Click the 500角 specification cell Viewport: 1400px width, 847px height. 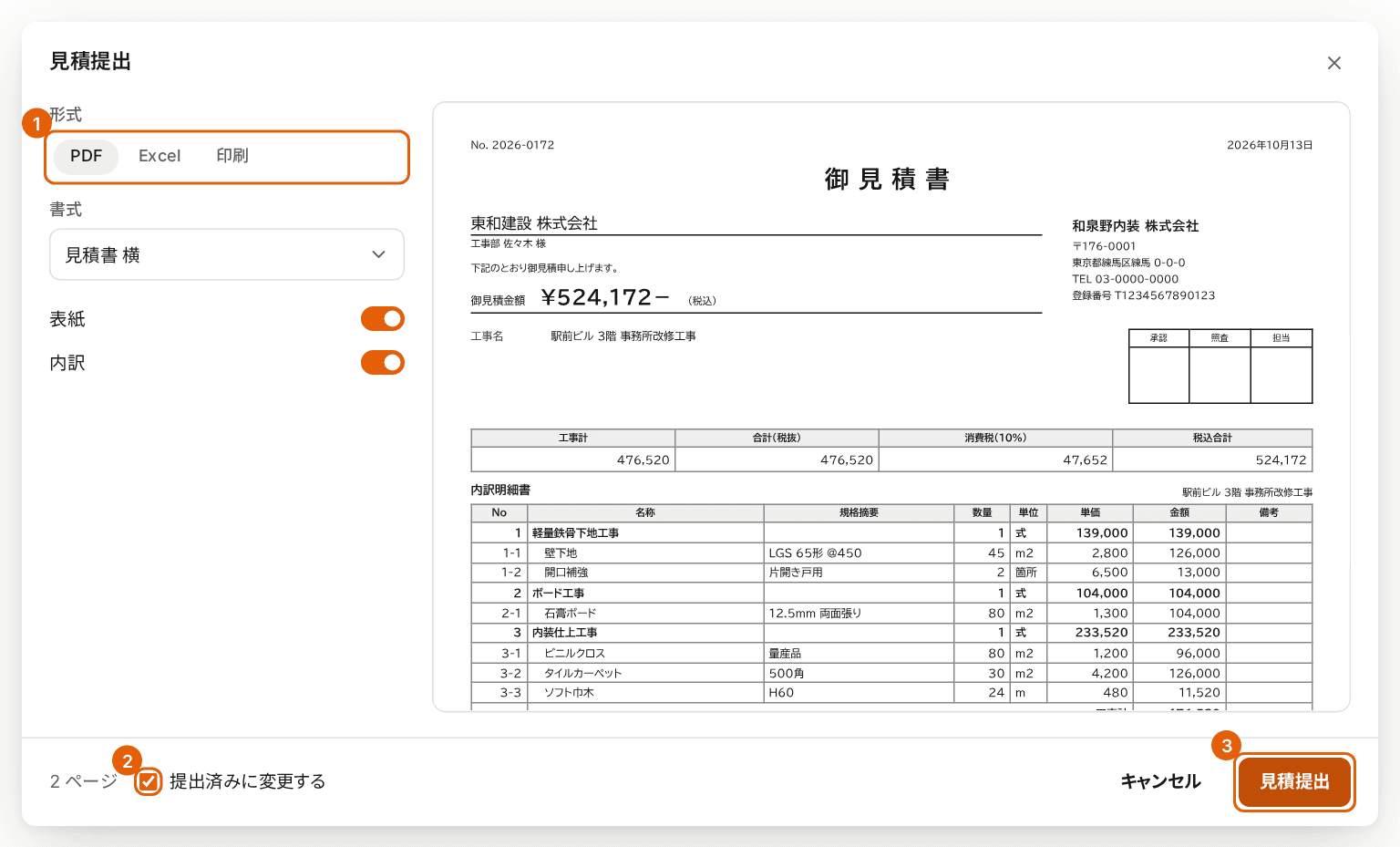tap(859, 674)
